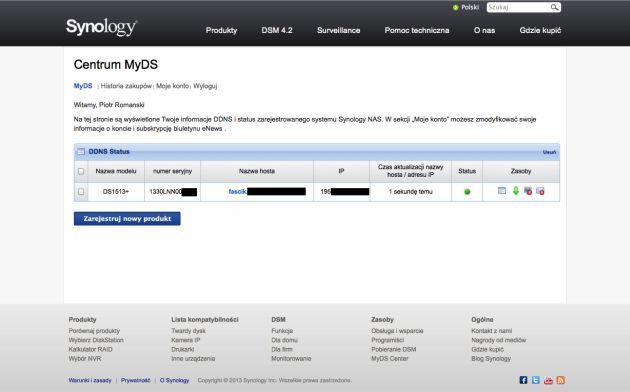Open footer link Programiści

pos(388,340)
